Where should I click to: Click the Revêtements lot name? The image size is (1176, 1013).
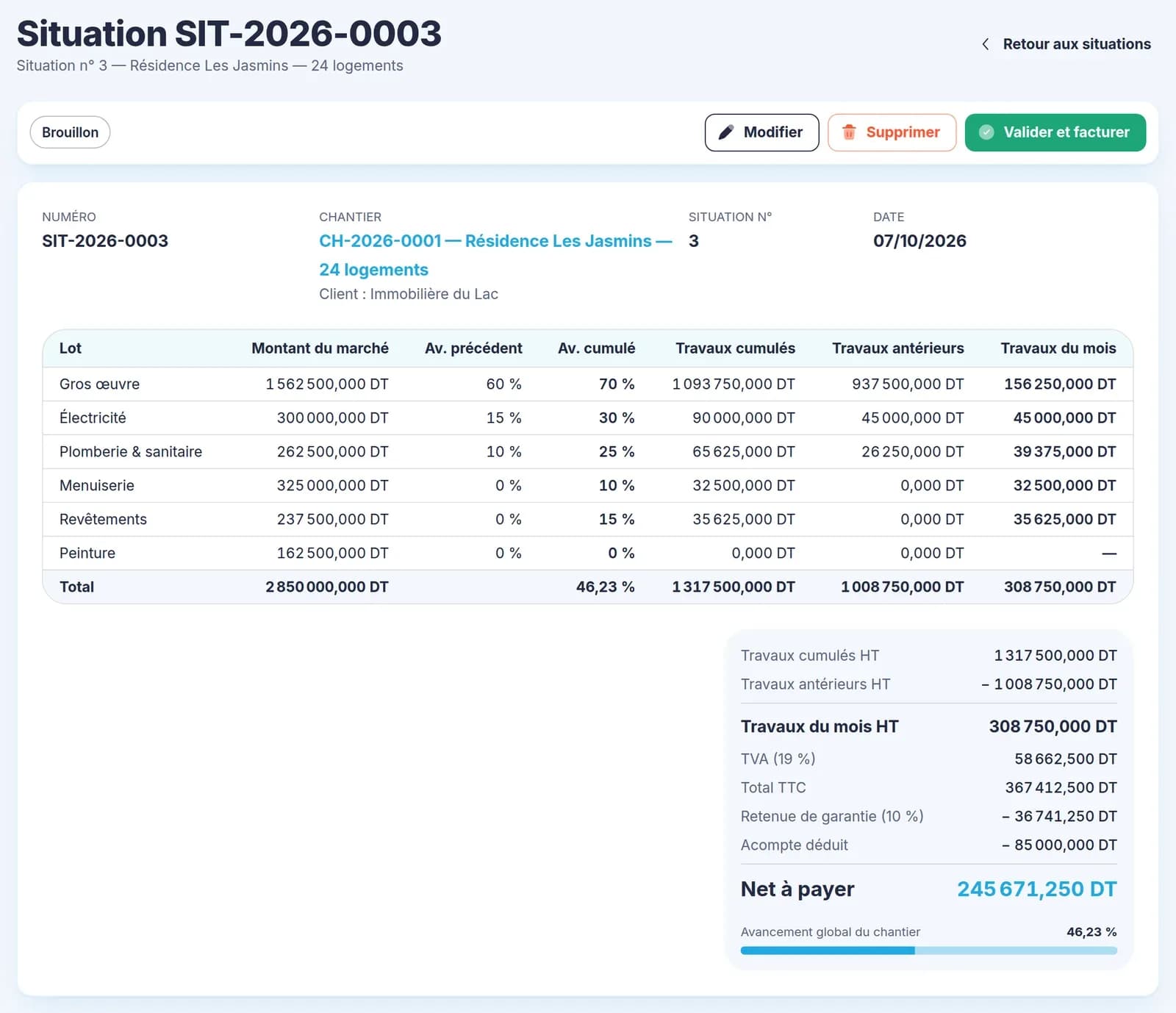point(103,519)
